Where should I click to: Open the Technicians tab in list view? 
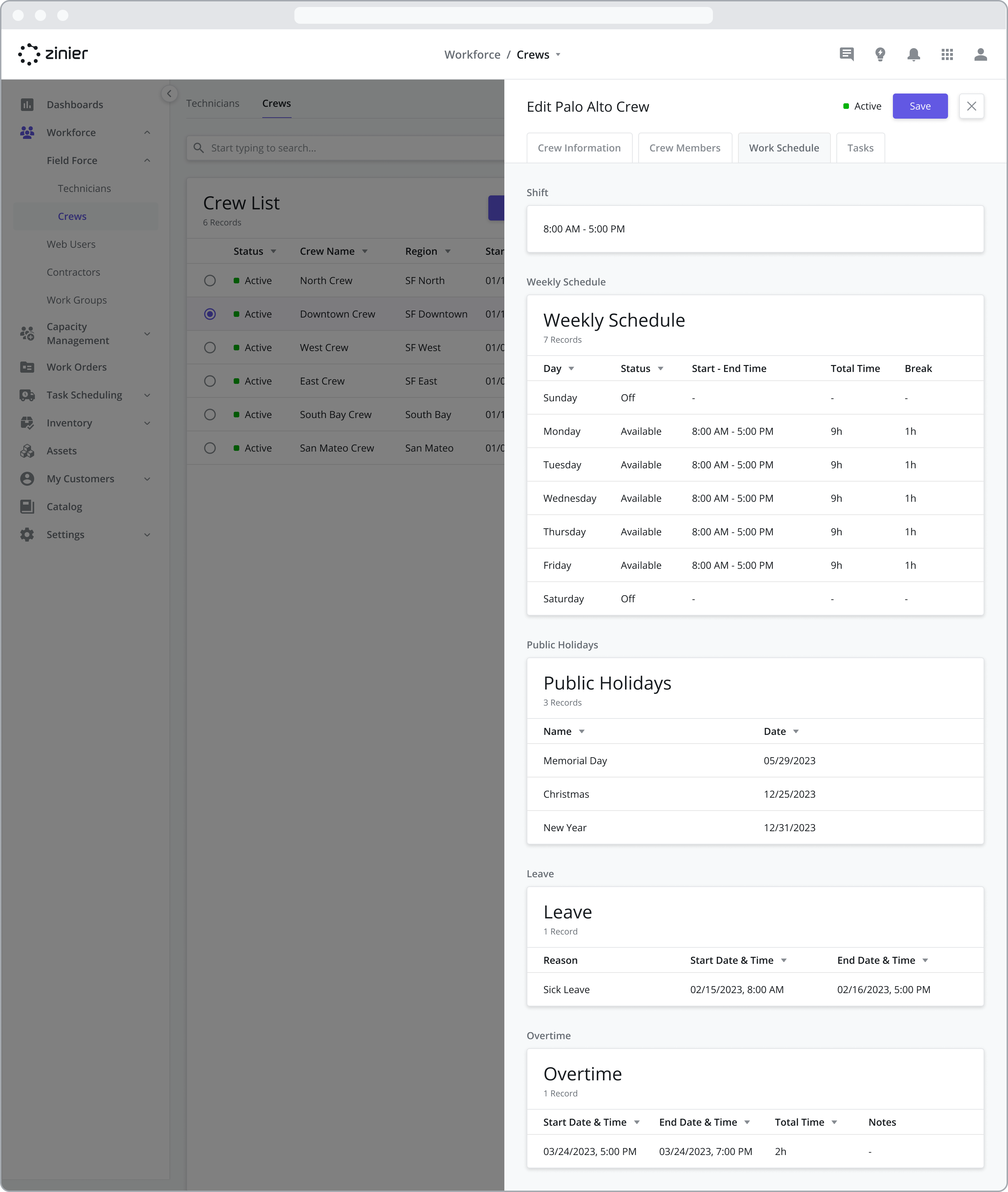click(212, 104)
